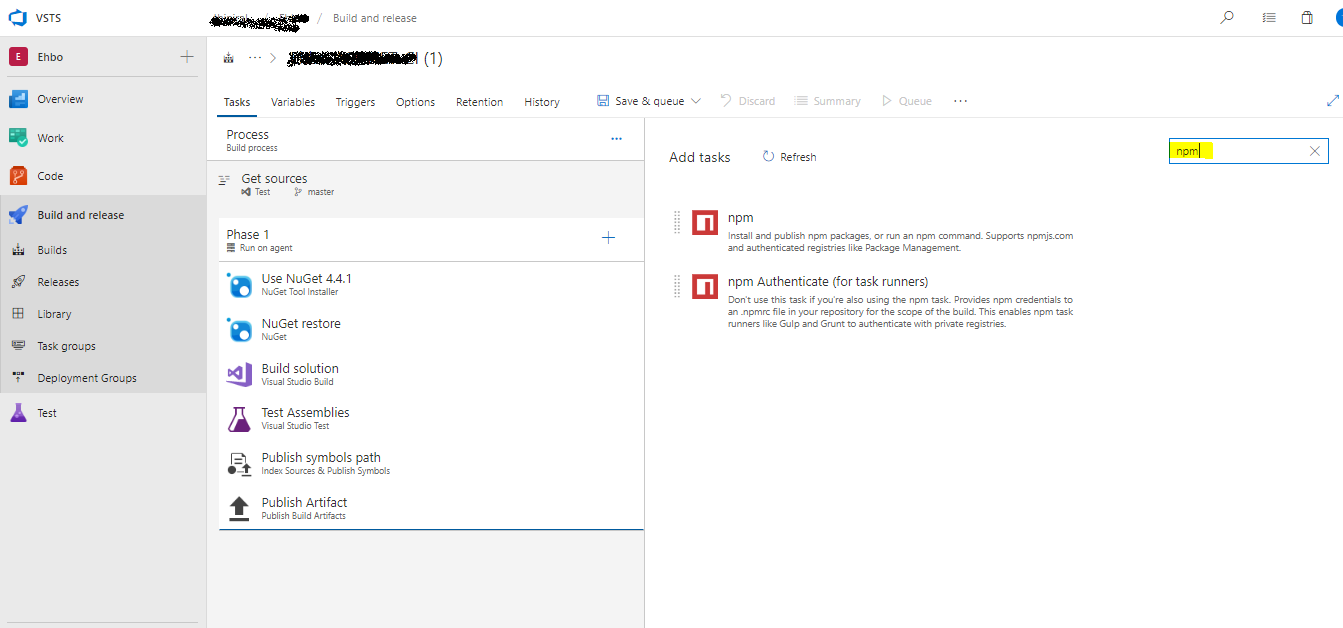
Task: Select the Test Assemblies task
Action: tap(431, 419)
